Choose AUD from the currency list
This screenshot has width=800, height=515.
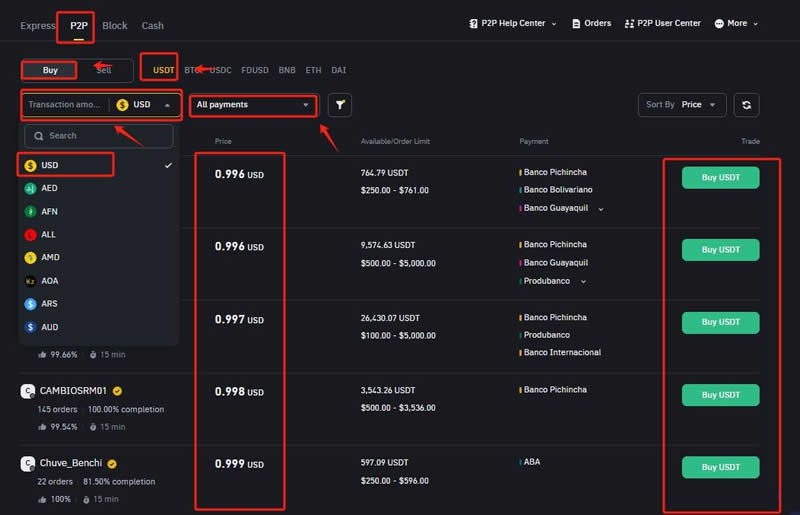click(x=98, y=327)
